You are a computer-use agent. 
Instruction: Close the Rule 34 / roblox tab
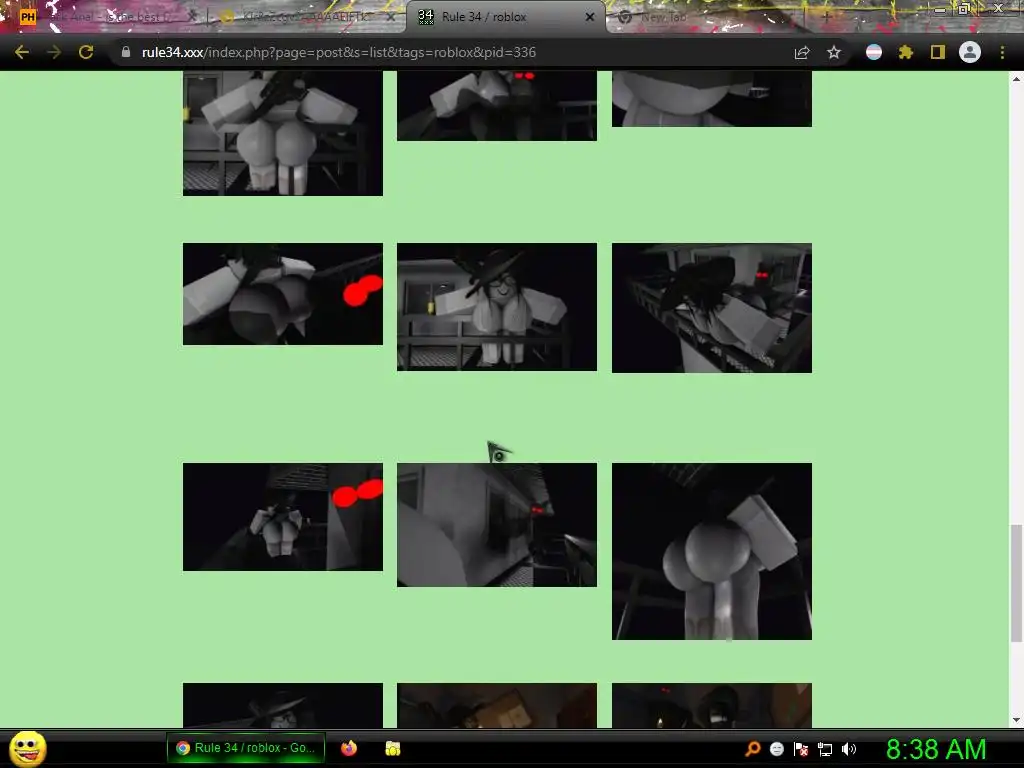pyautogui.click(x=590, y=17)
